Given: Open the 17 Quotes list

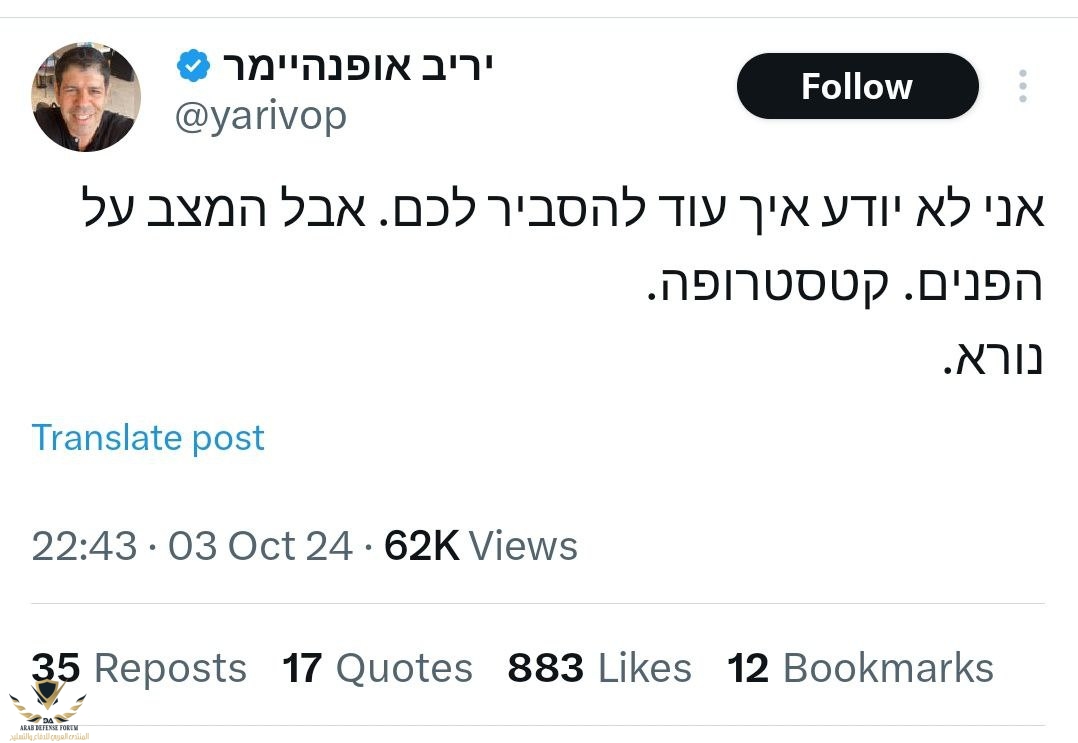Looking at the screenshot, I should point(377,668).
